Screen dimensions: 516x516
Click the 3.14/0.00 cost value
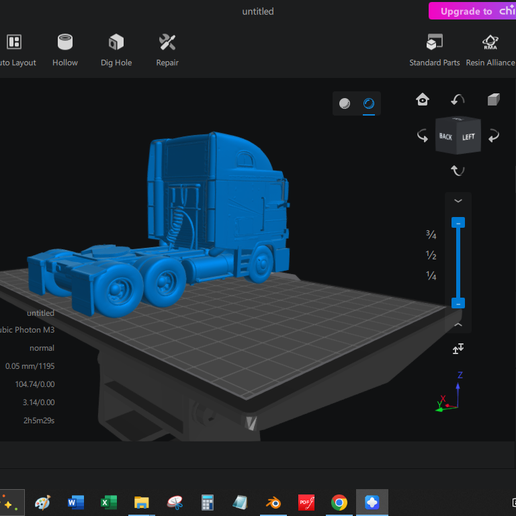click(x=39, y=402)
